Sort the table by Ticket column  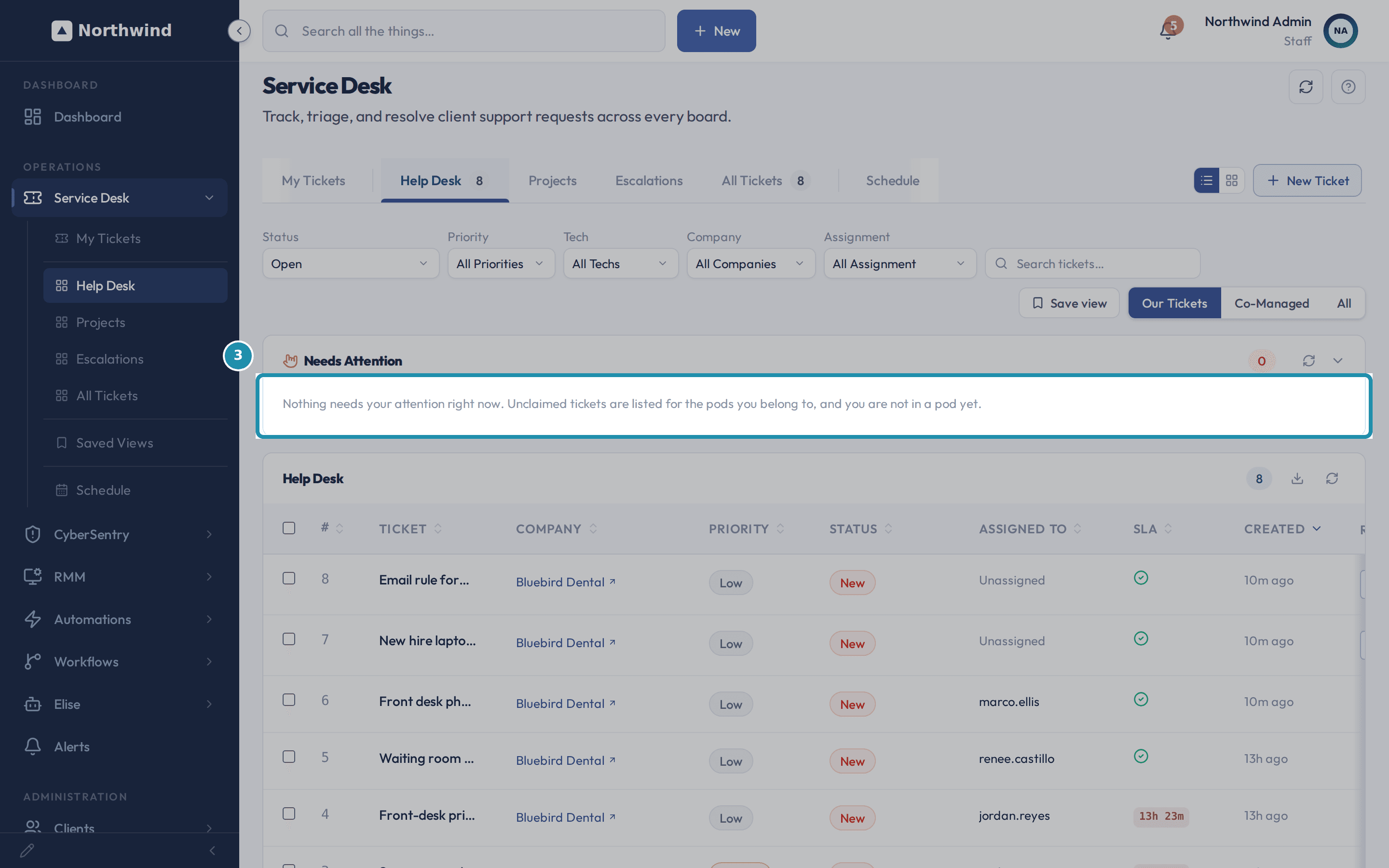[410, 529]
